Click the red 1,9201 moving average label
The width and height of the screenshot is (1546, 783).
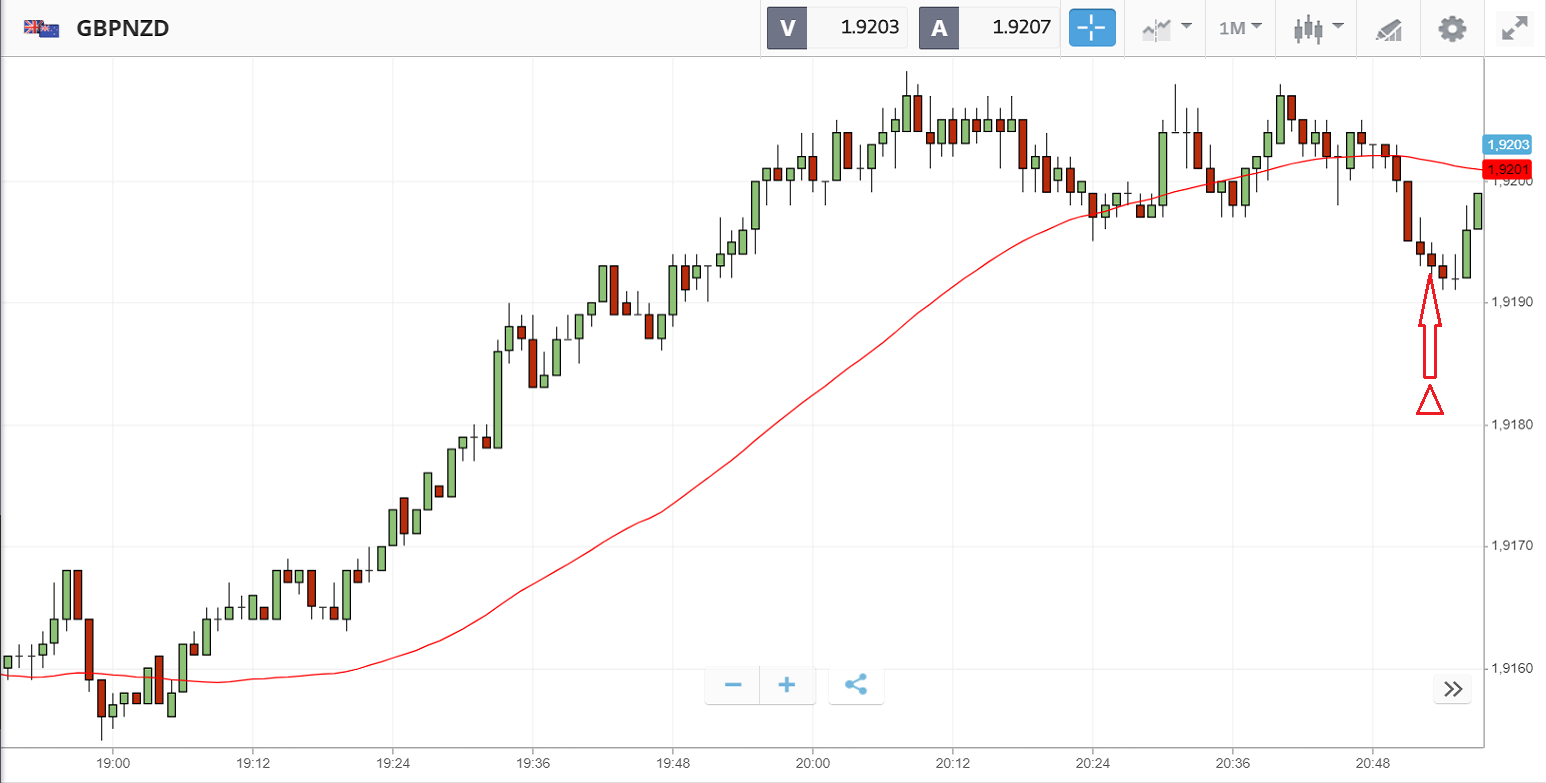(x=1508, y=168)
